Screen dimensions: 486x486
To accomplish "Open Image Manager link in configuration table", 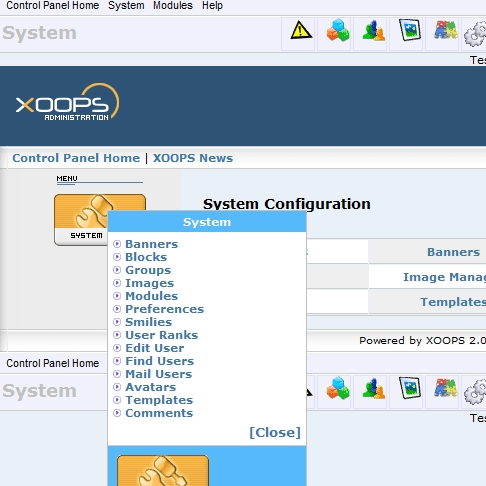I will click(444, 277).
